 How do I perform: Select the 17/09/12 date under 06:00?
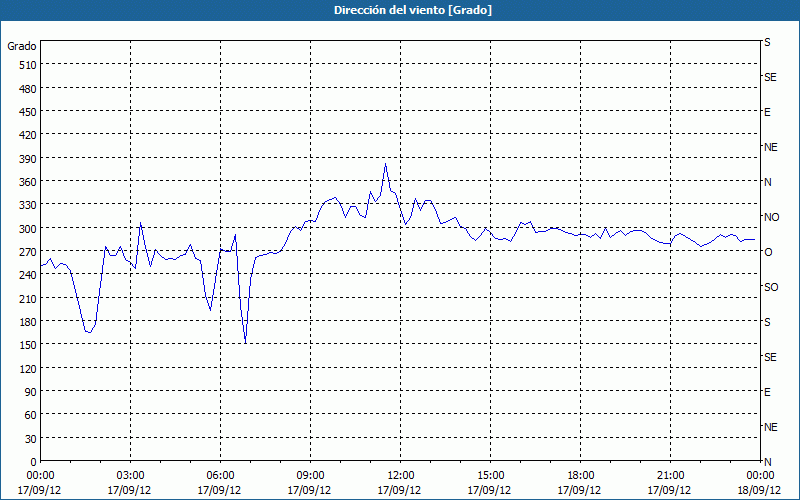pos(220,490)
